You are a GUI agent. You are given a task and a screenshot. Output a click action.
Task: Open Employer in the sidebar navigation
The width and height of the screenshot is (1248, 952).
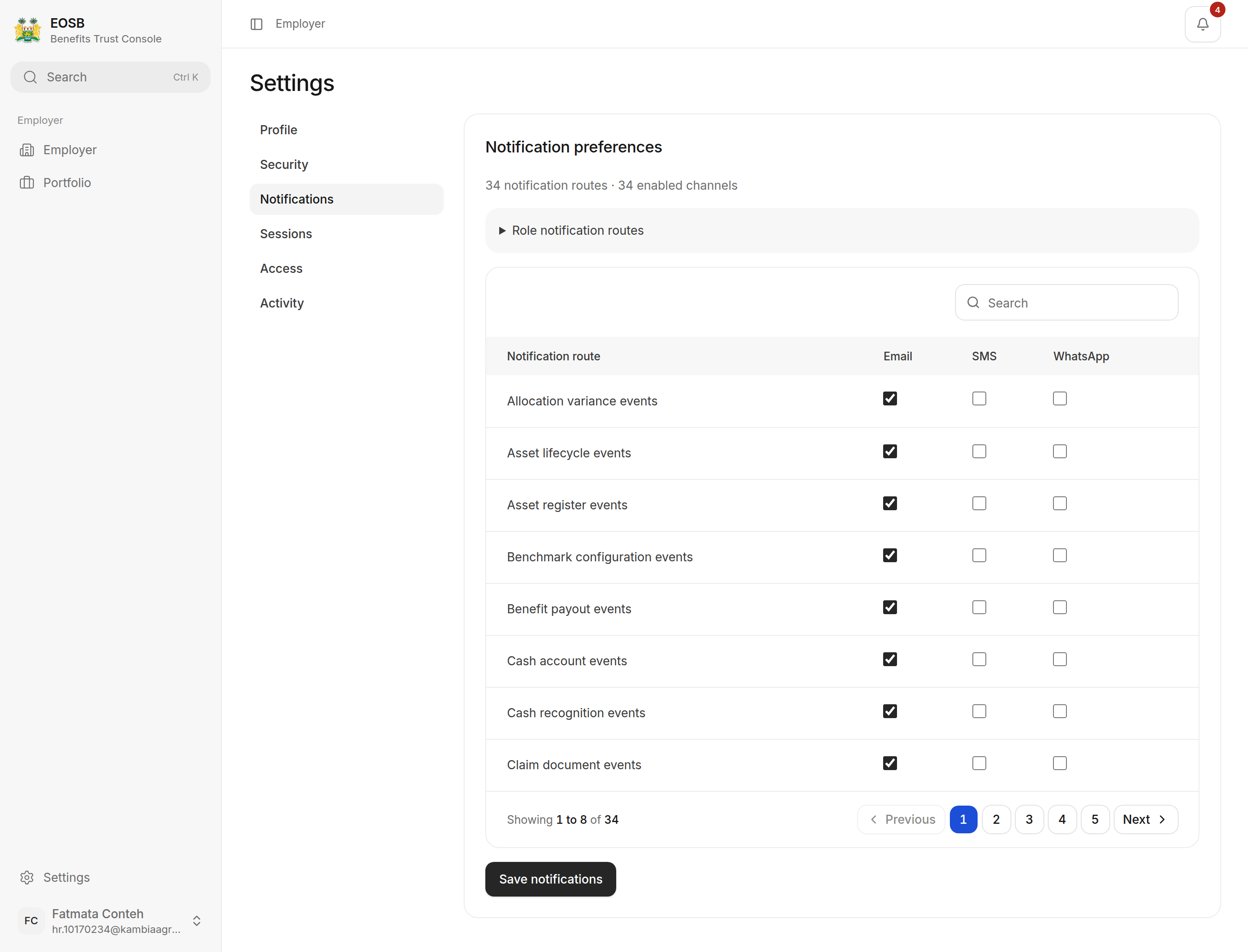[110, 149]
